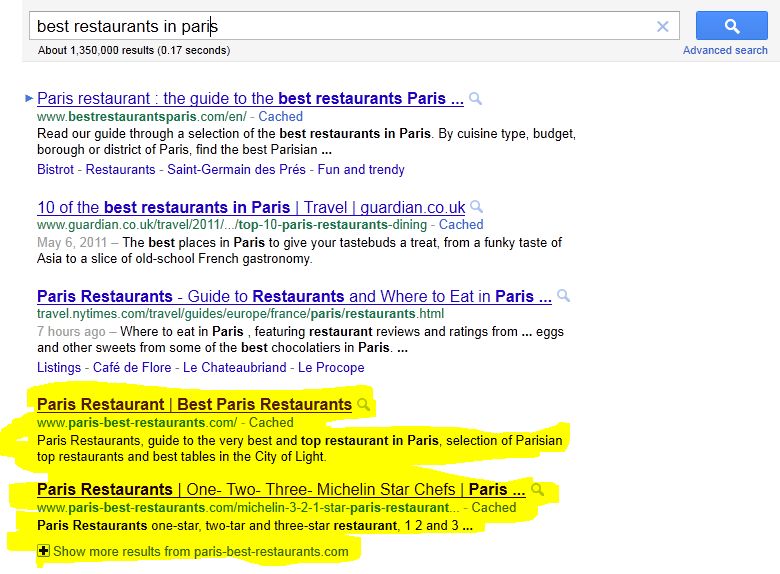Screen dimensions: 780x574
Task: Open the Le Procope sitelink
Action: (331, 368)
